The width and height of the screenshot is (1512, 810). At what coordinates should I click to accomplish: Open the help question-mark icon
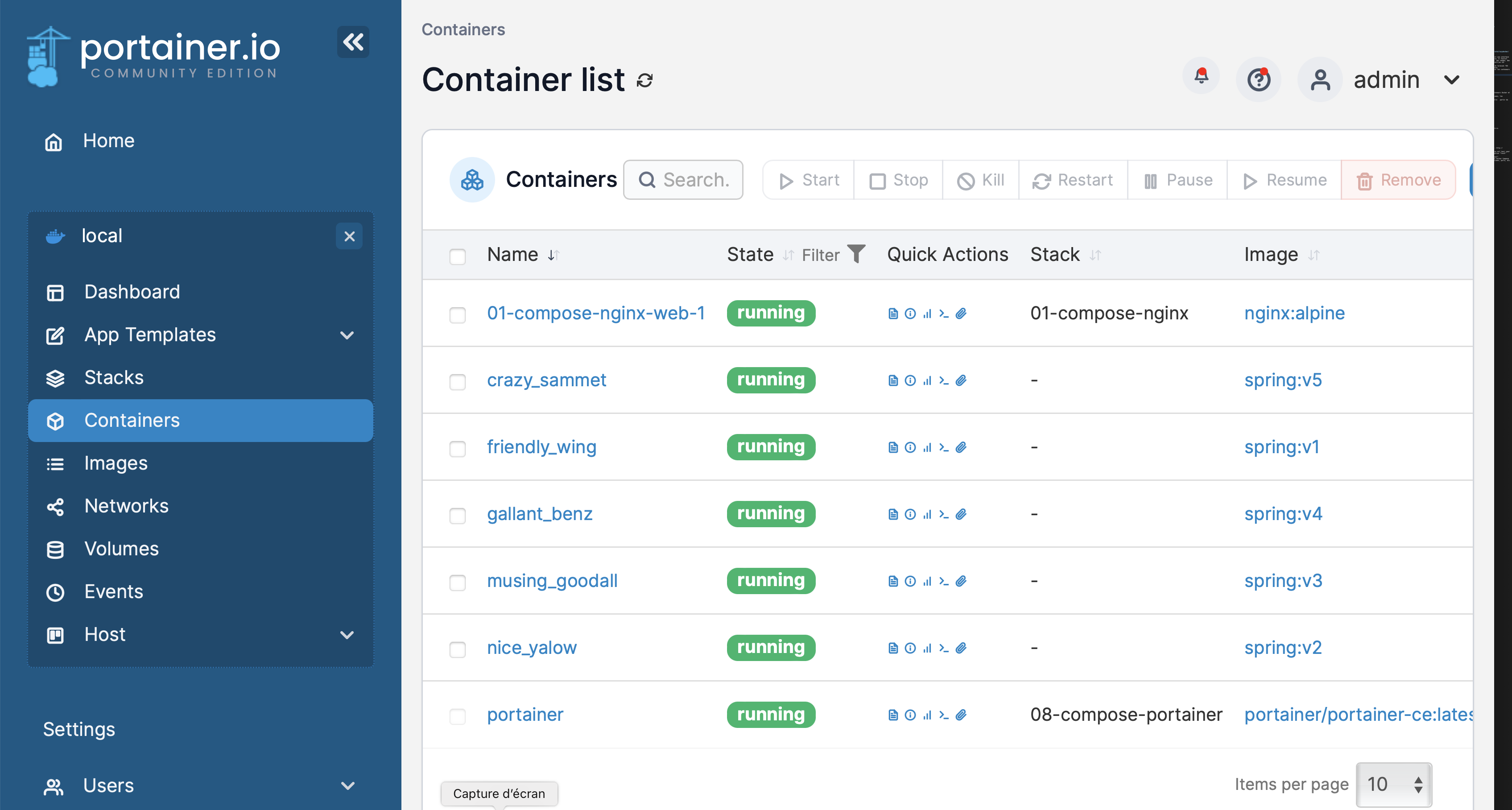click(x=1258, y=79)
